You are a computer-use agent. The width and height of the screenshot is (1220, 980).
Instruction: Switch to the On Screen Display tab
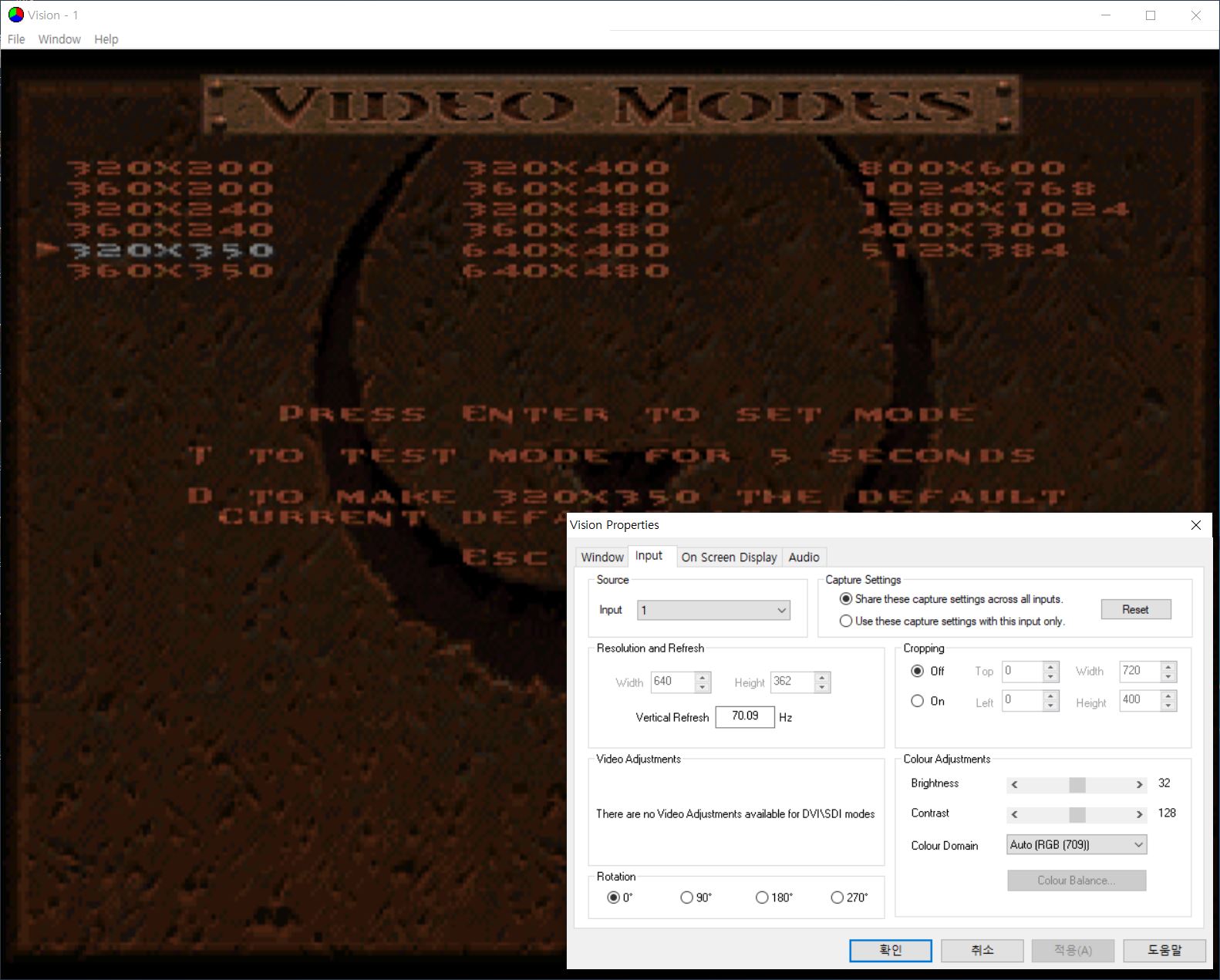(729, 557)
